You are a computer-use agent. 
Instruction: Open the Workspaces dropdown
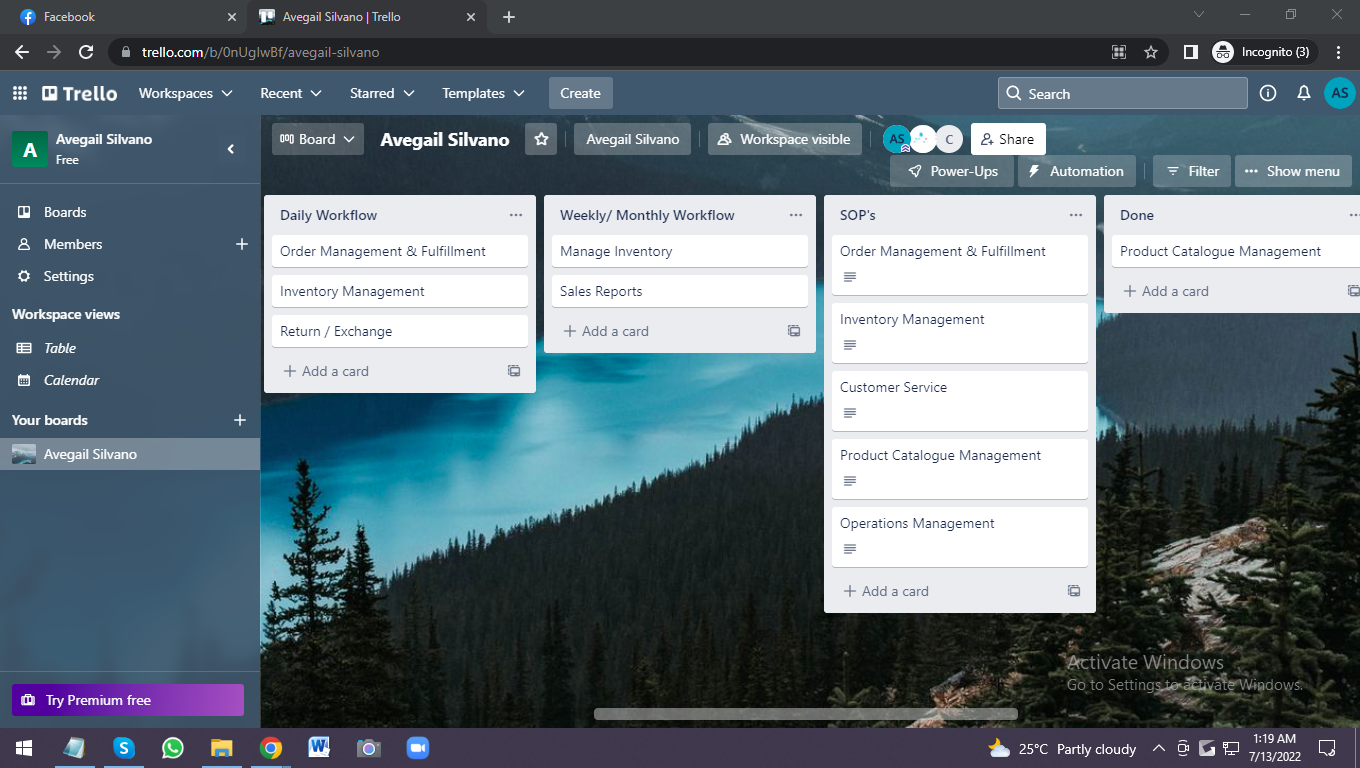pos(185,93)
